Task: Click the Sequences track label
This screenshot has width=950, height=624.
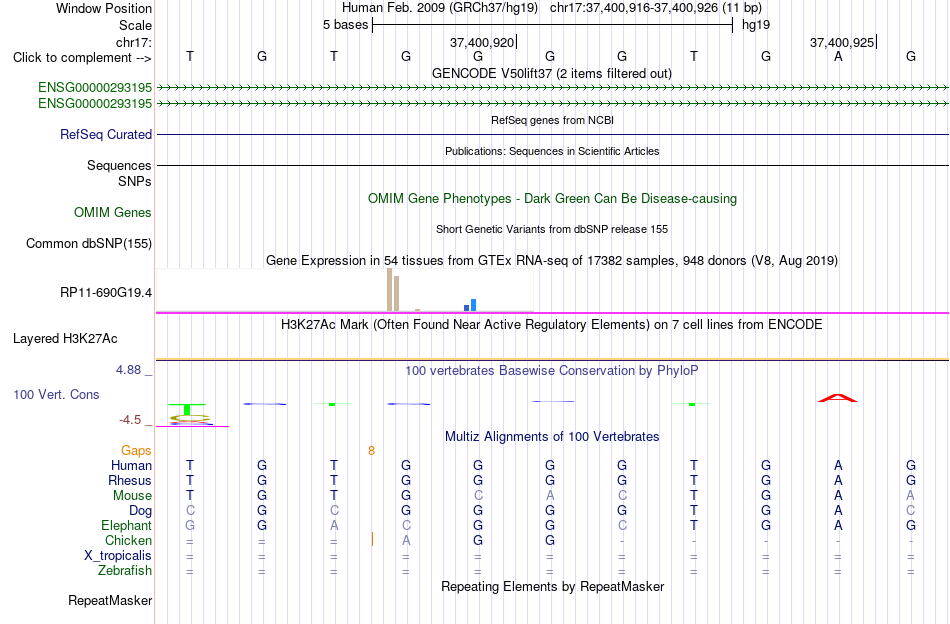Action: point(119,165)
